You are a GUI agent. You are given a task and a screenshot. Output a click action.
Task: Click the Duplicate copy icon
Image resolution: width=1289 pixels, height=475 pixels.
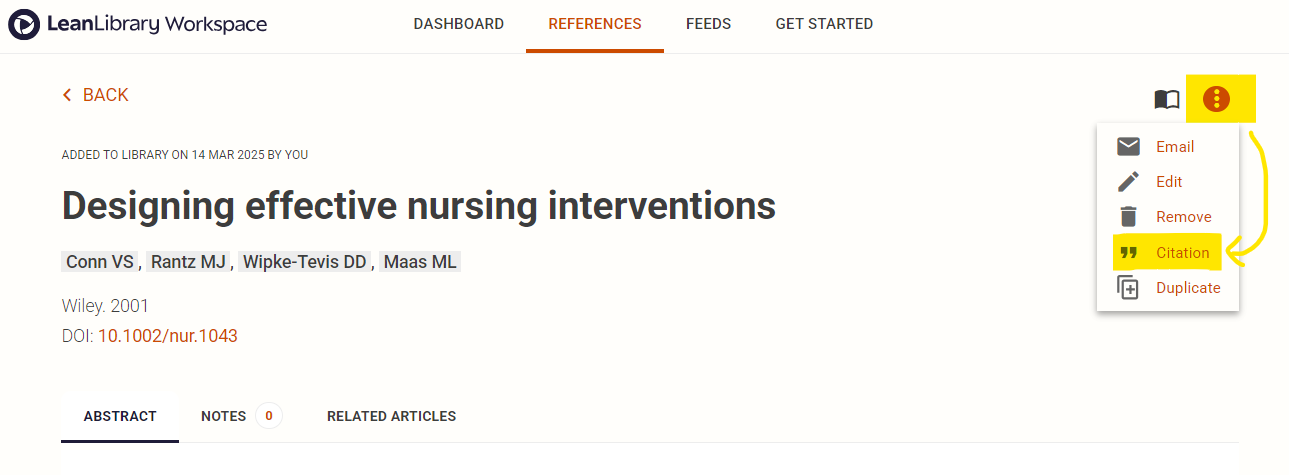(1128, 288)
